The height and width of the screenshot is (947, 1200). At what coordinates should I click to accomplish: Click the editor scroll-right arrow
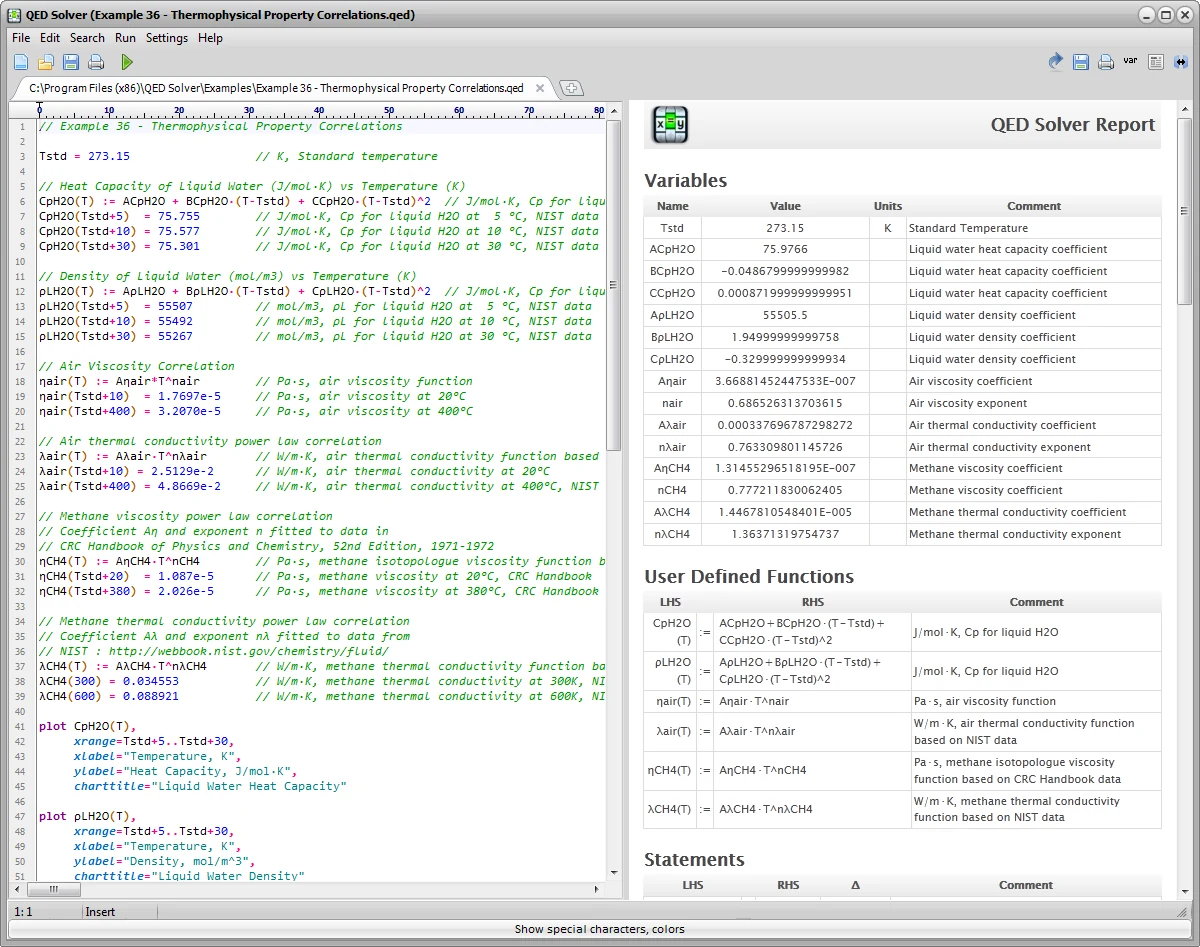pos(599,889)
